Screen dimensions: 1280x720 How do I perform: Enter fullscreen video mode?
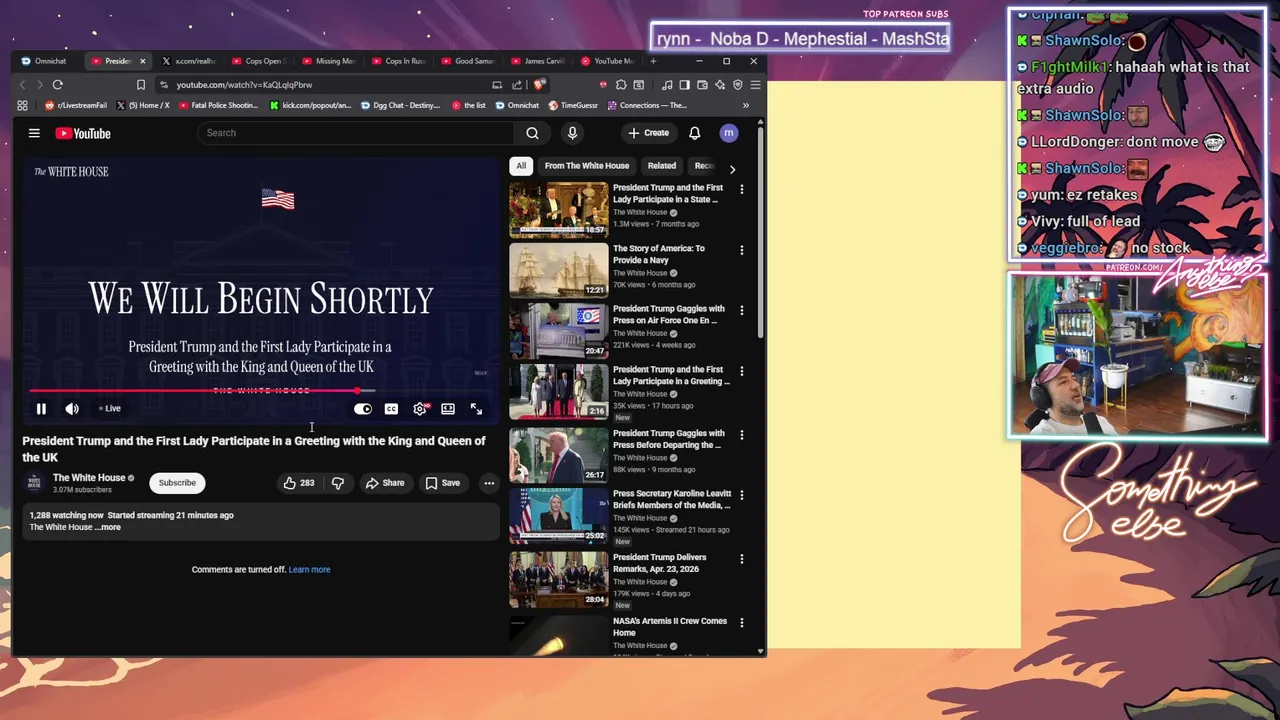476,409
